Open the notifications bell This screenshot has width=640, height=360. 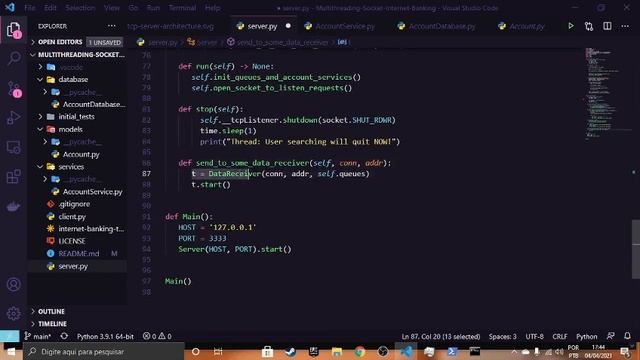[x=627, y=336]
